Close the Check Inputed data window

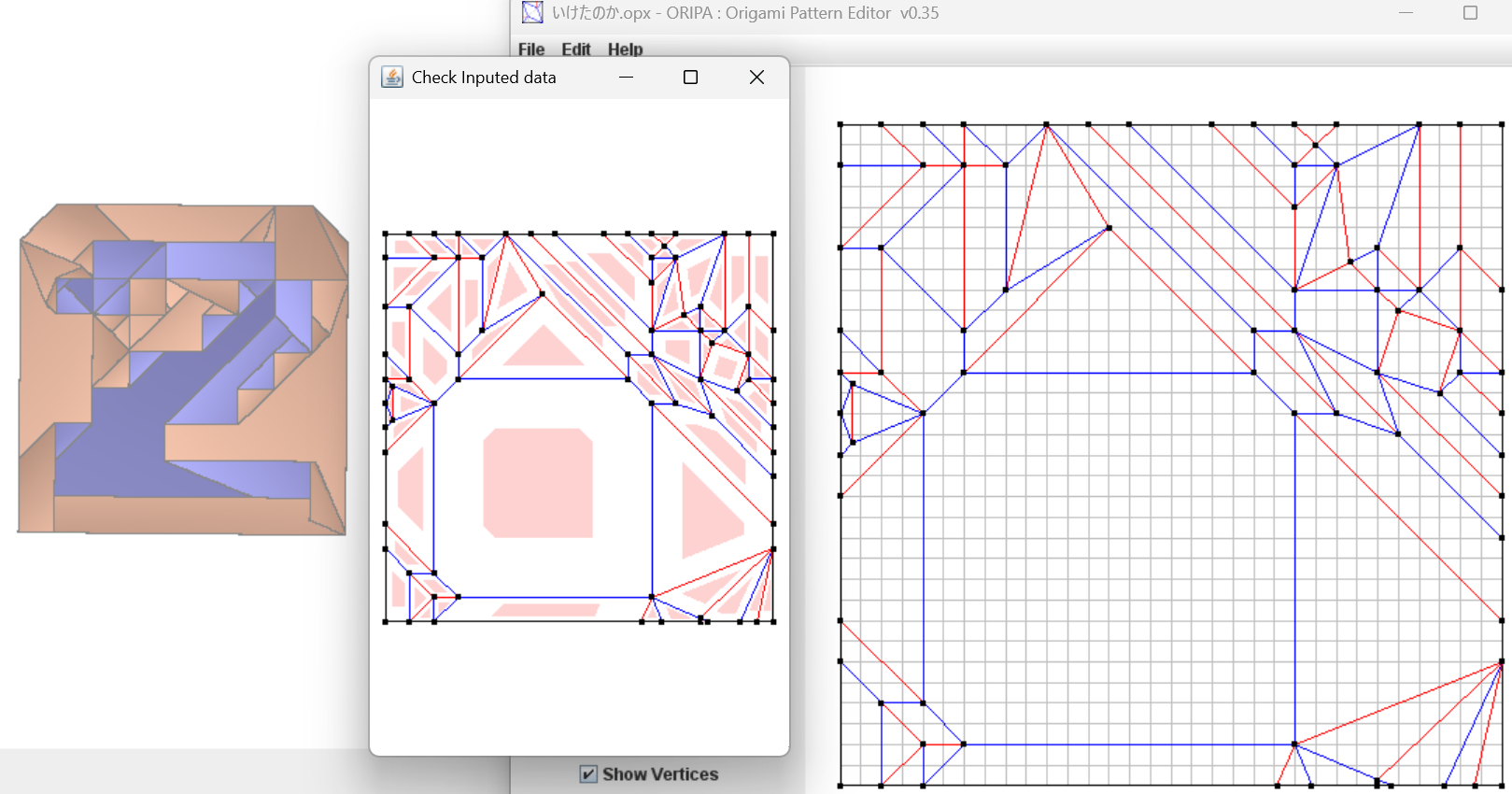756,78
